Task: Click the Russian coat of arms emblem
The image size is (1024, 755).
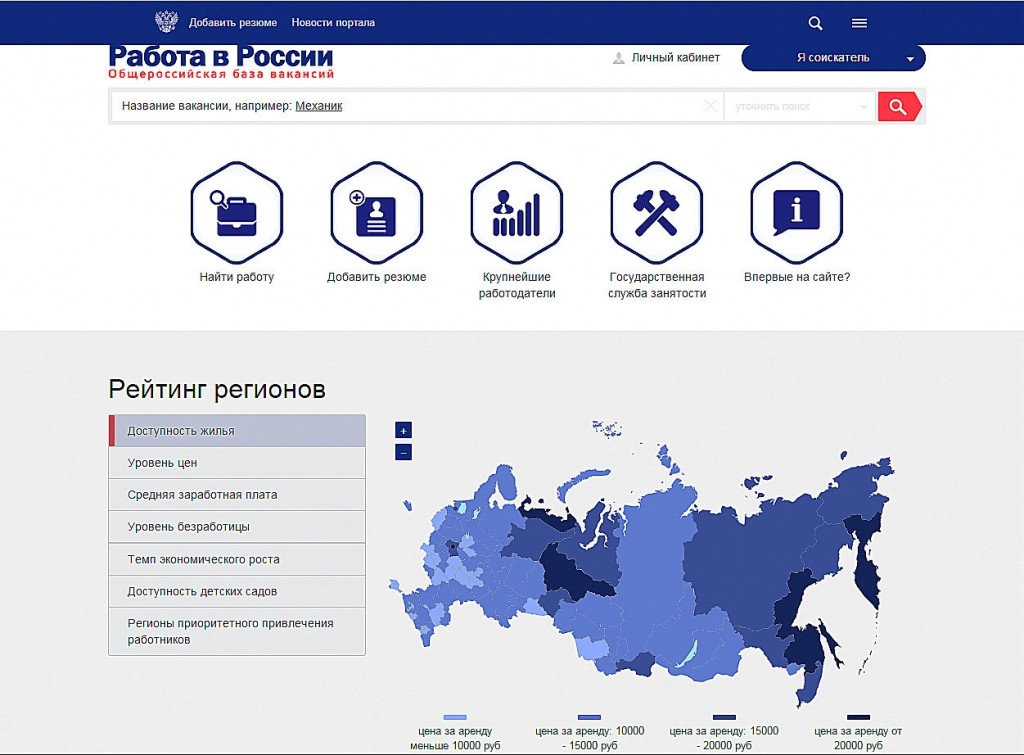Action: (166, 22)
